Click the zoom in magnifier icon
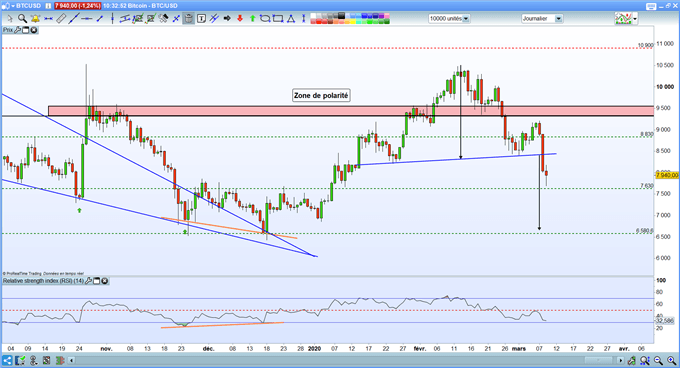The image size is (680, 368). point(671,360)
